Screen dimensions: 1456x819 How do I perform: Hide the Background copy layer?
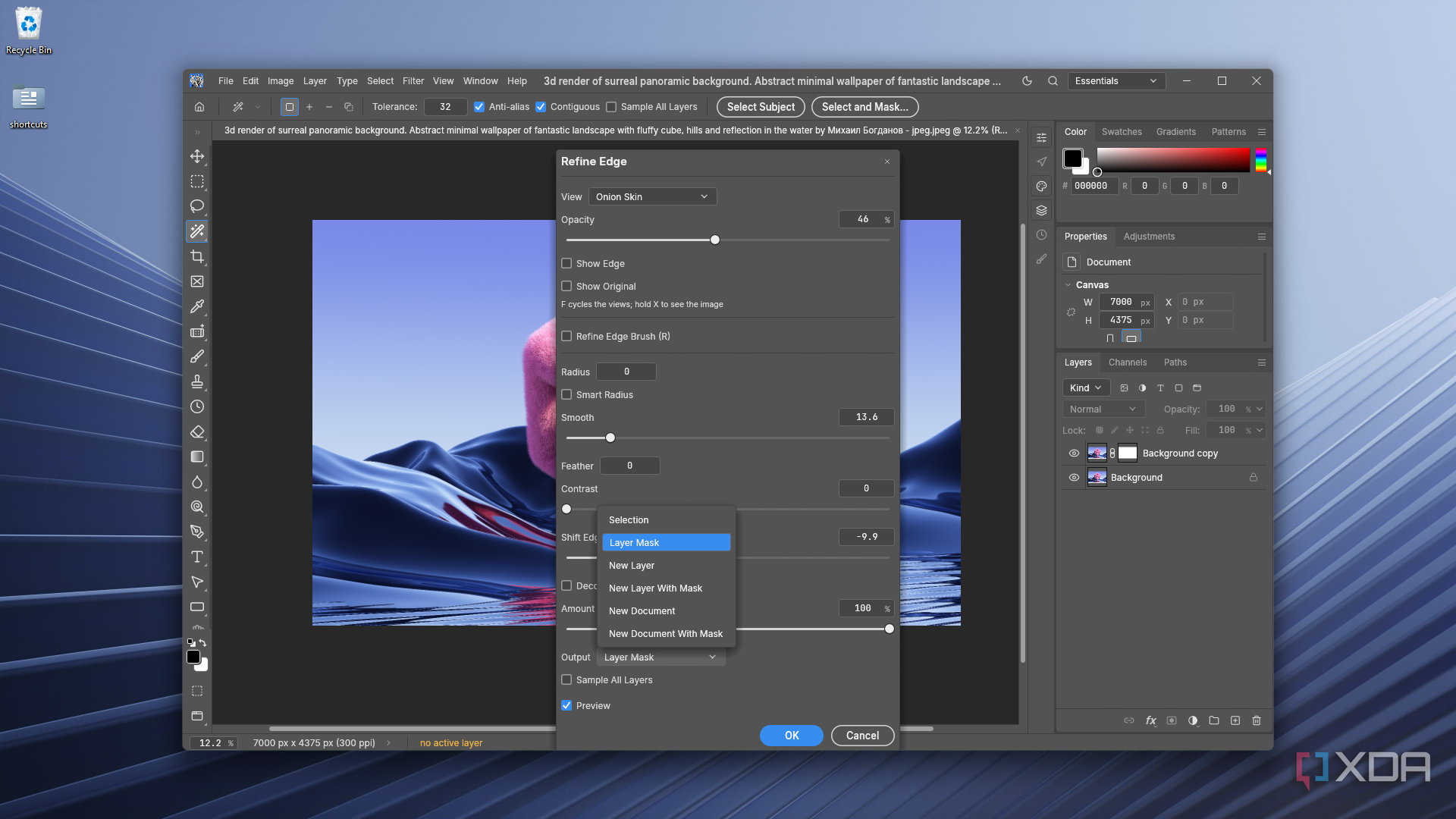[x=1074, y=453]
